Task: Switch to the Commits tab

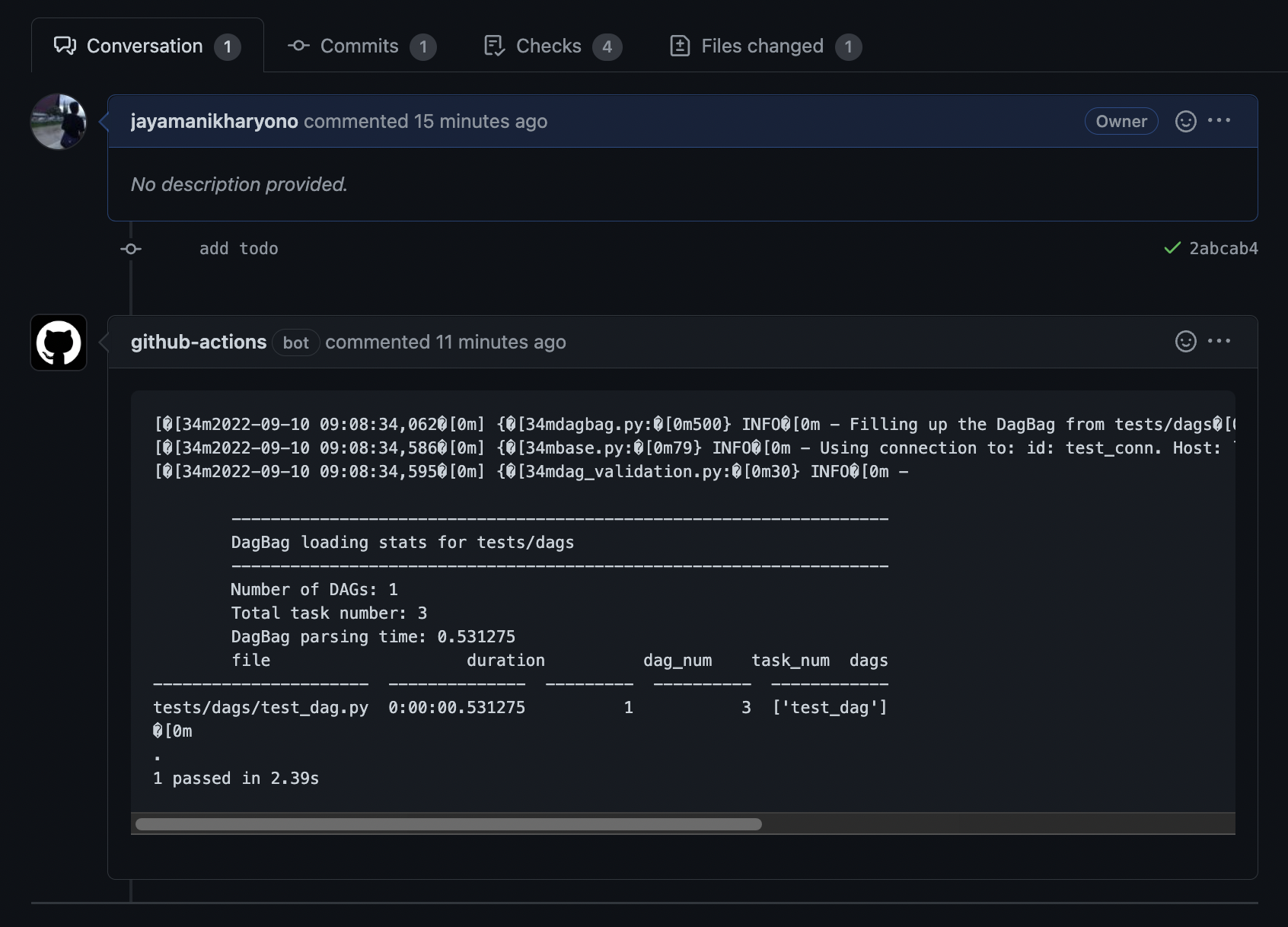Action: tap(362, 46)
